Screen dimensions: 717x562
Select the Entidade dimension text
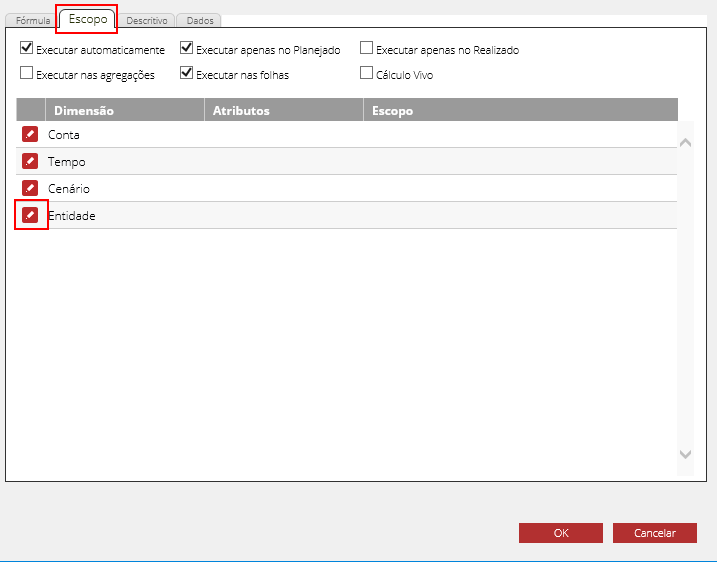[72, 215]
